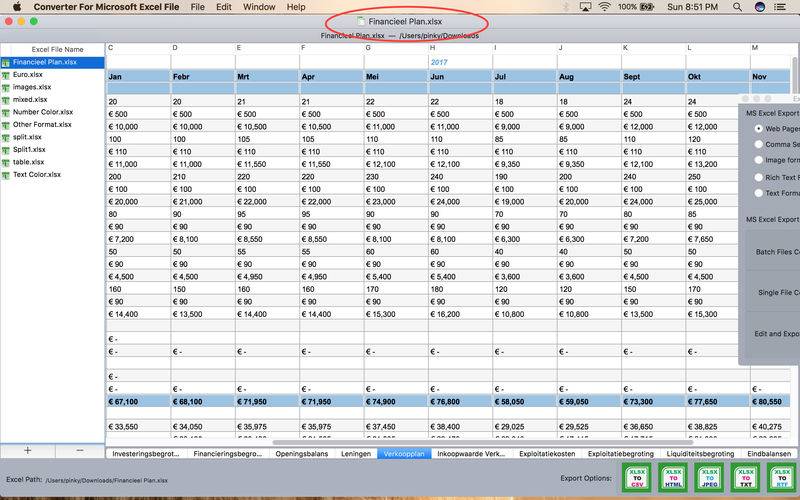800x500 pixels.
Task: Click the Edit and Export button
Action: click(x=772, y=334)
